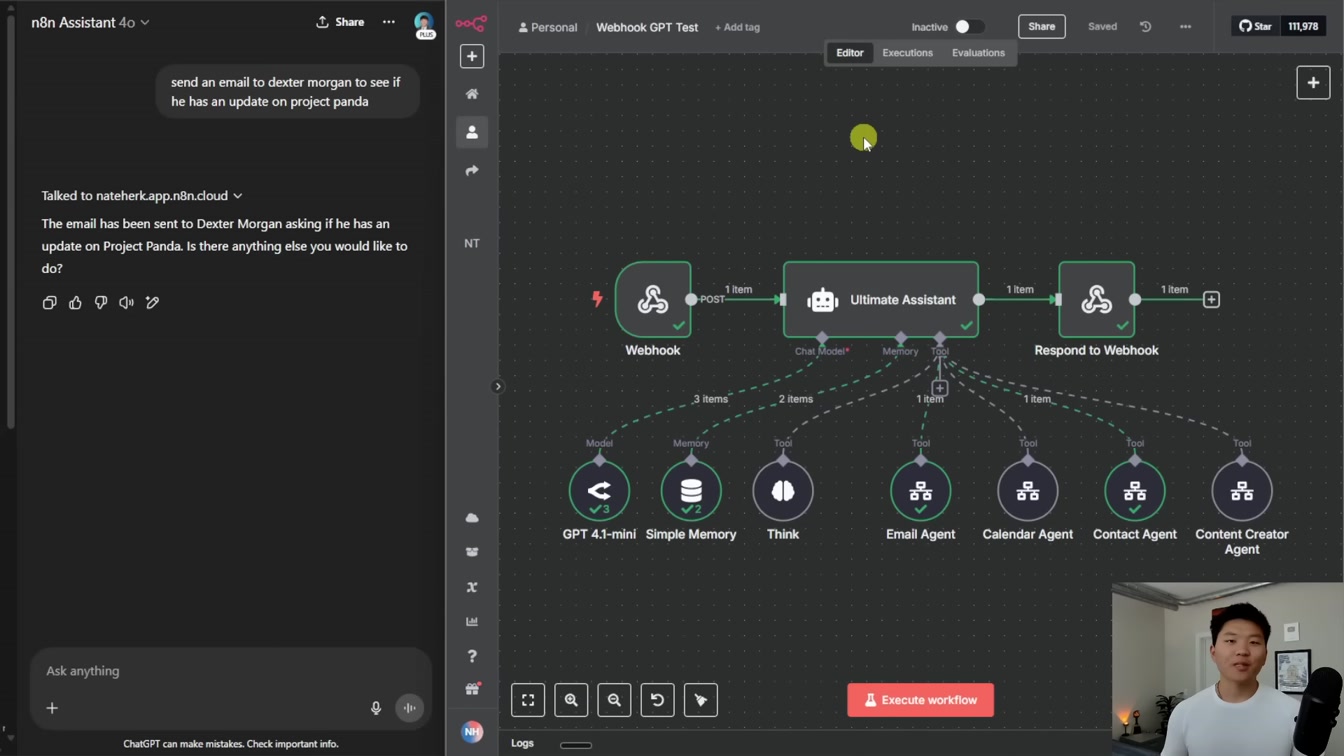Switch to the Executions tab
The height and width of the screenshot is (756, 1344).
tap(908, 53)
